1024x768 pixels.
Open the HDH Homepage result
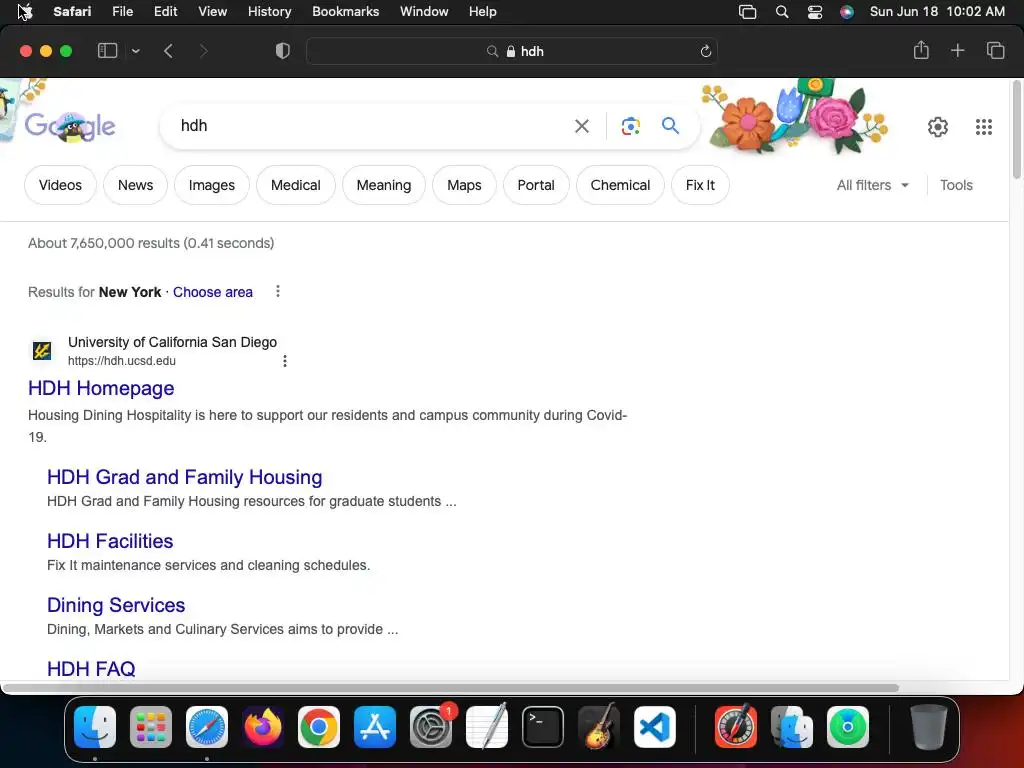(x=101, y=388)
